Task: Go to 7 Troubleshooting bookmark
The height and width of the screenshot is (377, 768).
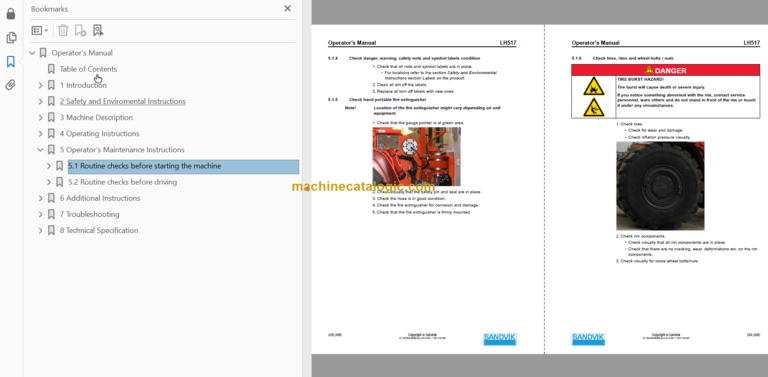Action: pyautogui.click(x=89, y=214)
